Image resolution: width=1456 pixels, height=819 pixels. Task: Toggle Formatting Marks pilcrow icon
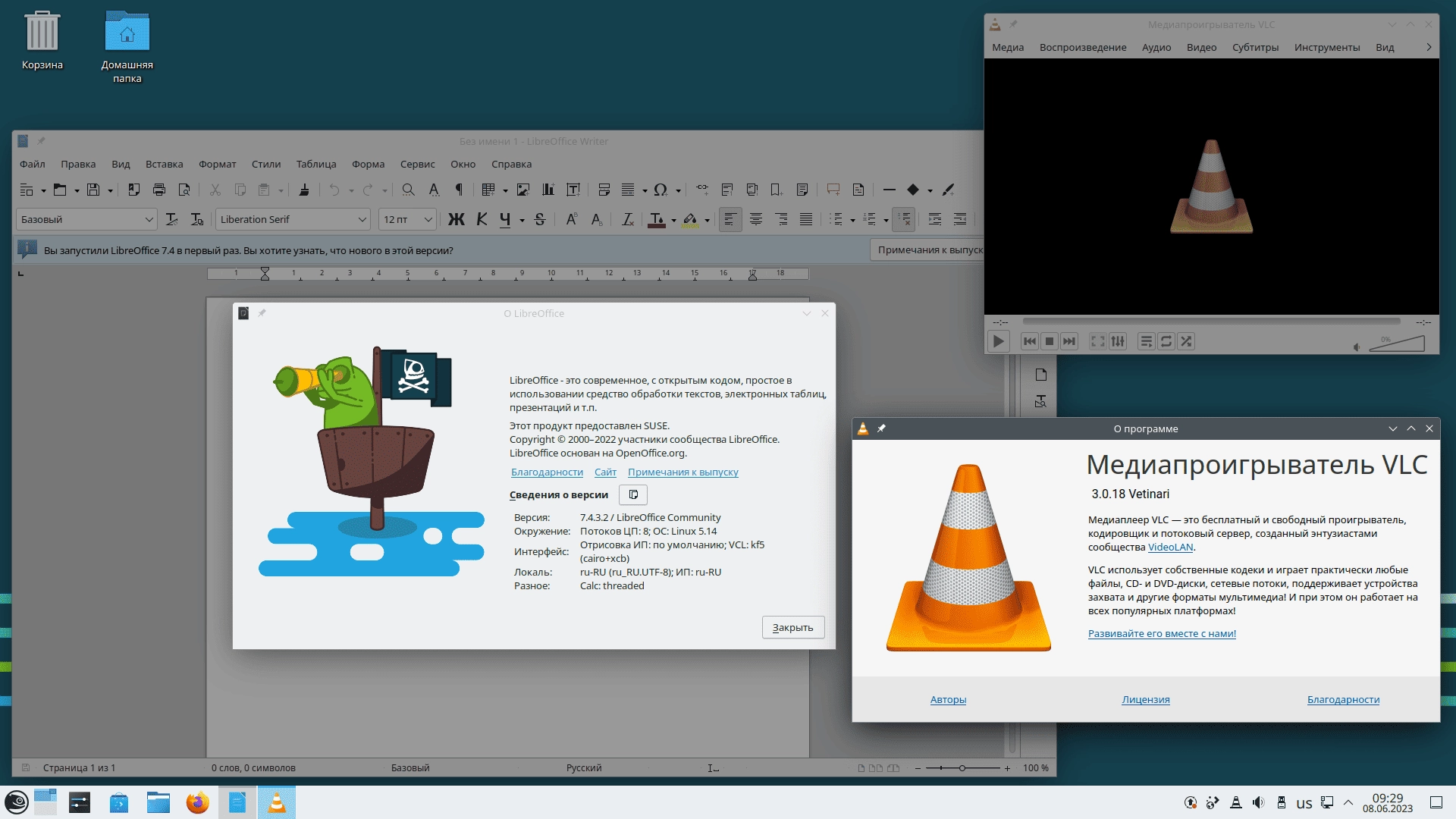pos(458,190)
